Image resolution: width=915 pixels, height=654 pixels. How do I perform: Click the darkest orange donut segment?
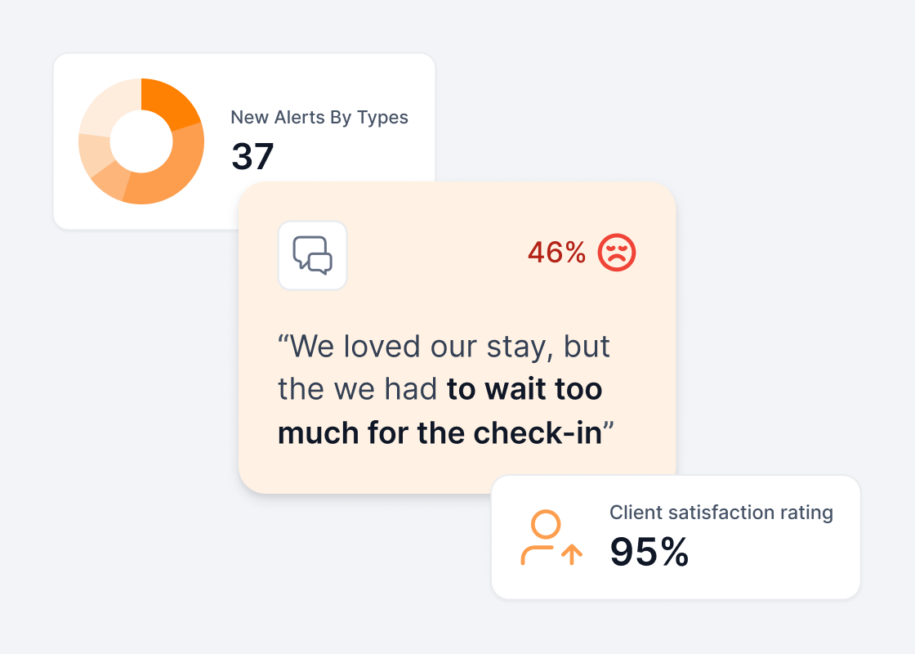pos(171,101)
